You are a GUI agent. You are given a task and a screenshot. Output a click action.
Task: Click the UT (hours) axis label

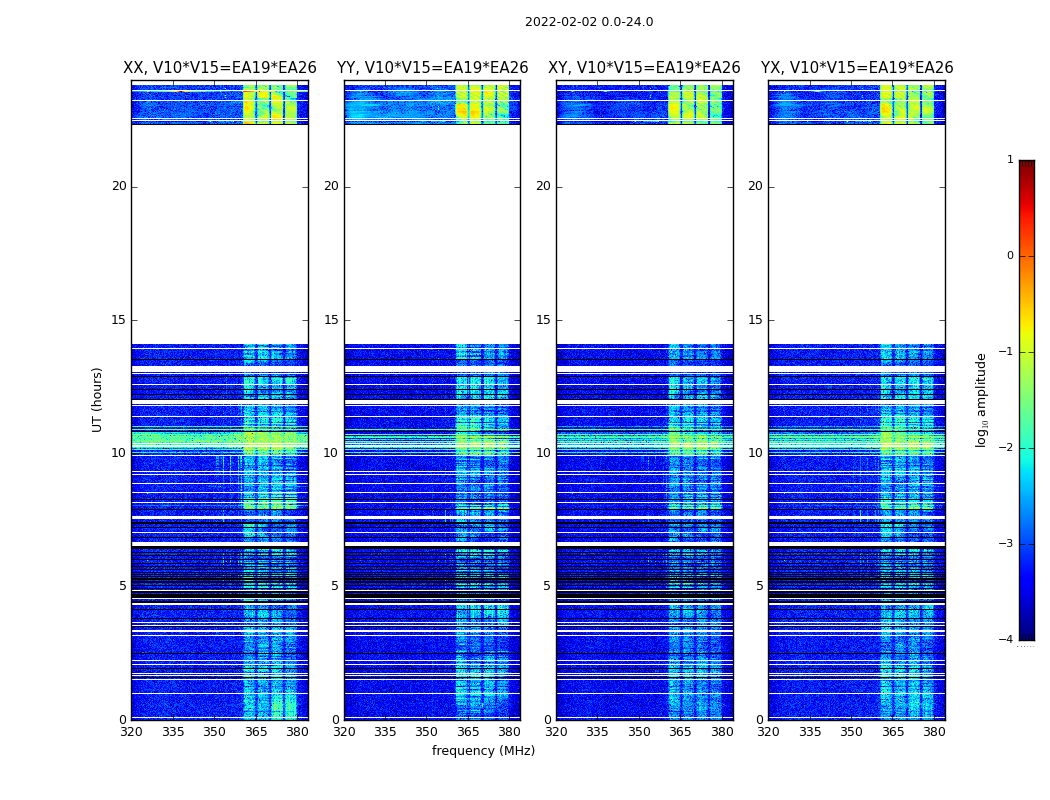[x=97, y=400]
